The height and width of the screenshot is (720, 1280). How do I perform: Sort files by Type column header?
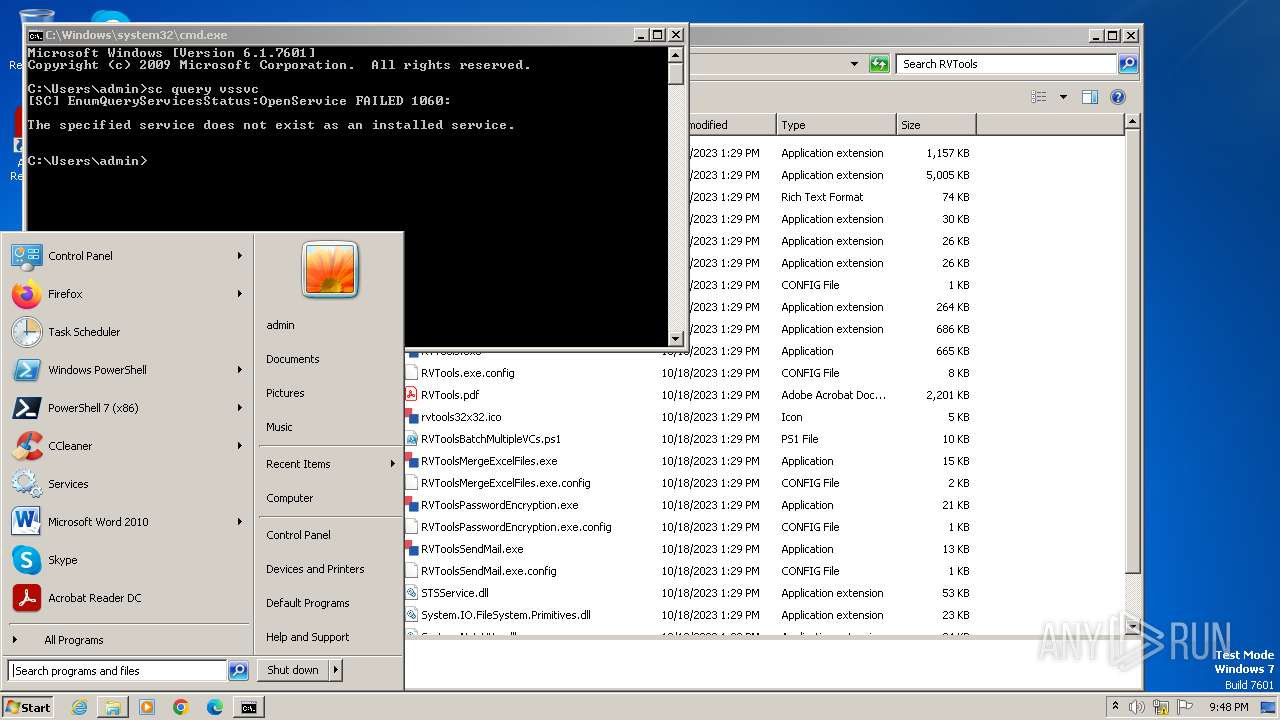point(836,125)
